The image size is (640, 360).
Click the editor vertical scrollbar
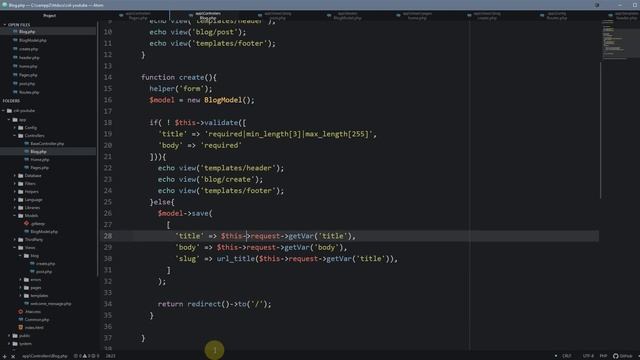click(x=600, y=130)
